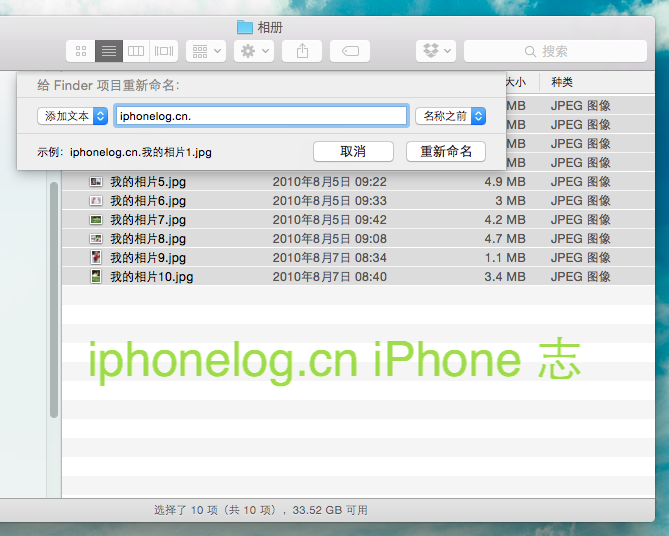Click thumbnail icon of 我的相片5.jpg
The image size is (669, 536).
96,182
